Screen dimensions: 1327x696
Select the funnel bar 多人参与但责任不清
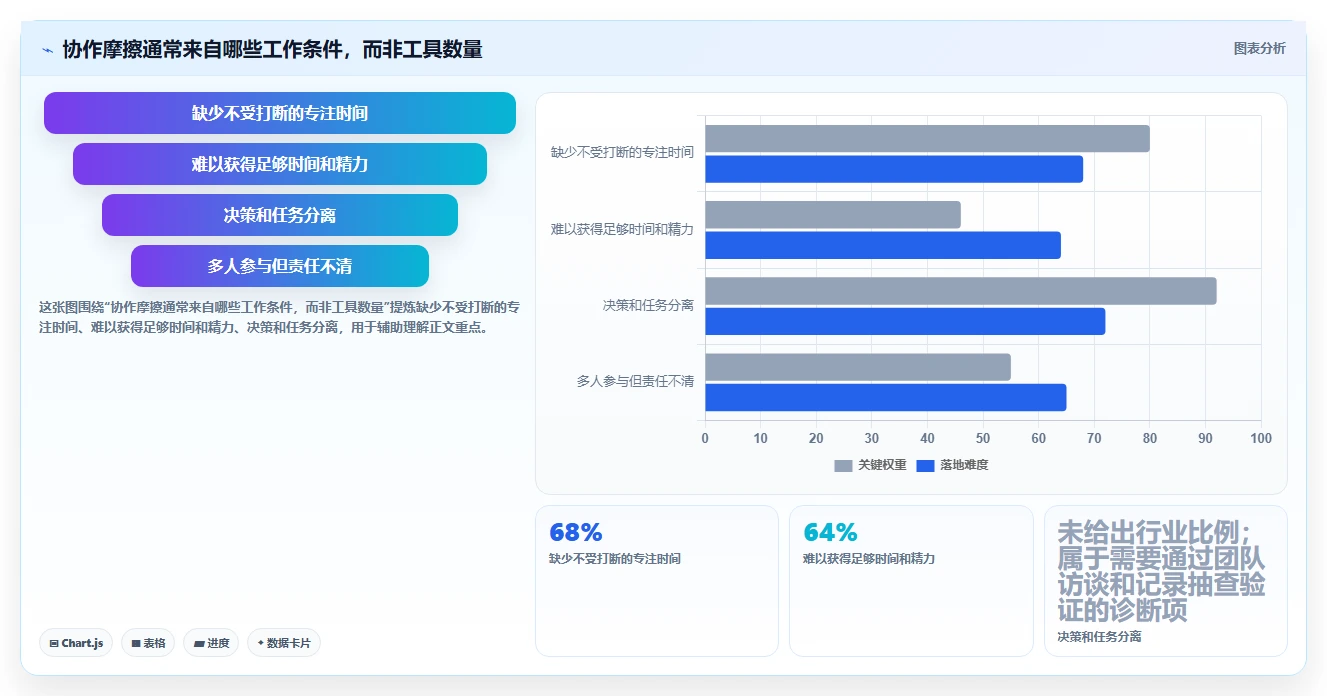(x=280, y=266)
